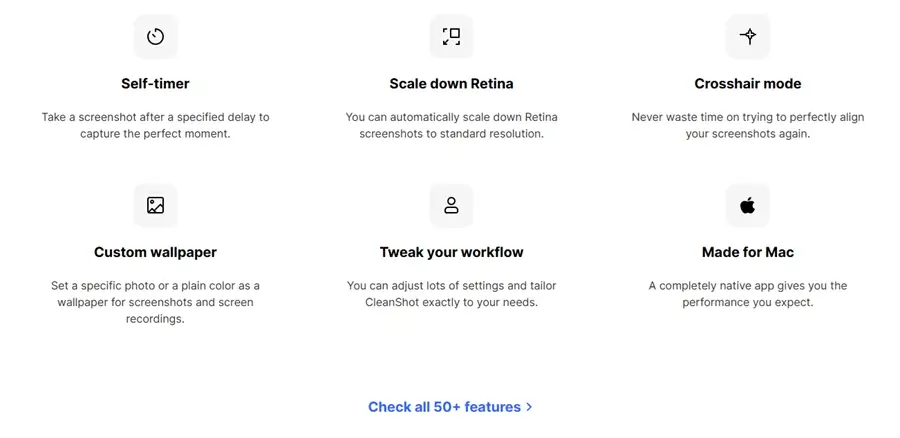Click the completely native app description
Image resolution: width=900 pixels, height=438 pixels.
coord(747,293)
